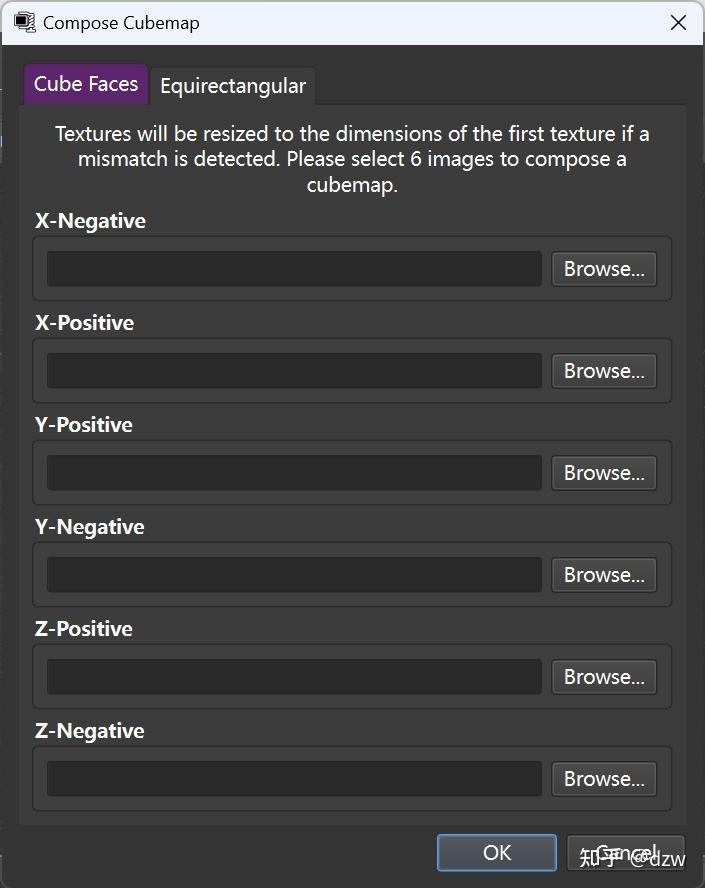Image resolution: width=705 pixels, height=888 pixels.
Task: Browse for the Y-Positive texture
Action: click(x=604, y=473)
